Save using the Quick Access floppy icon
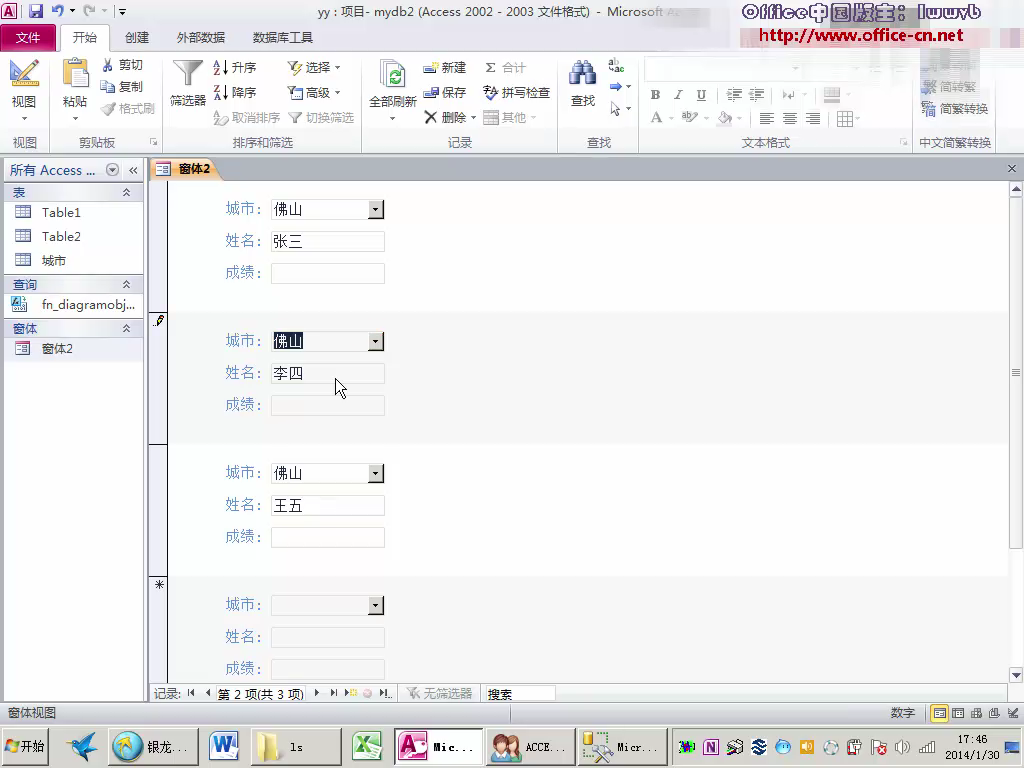 click(36, 11)
